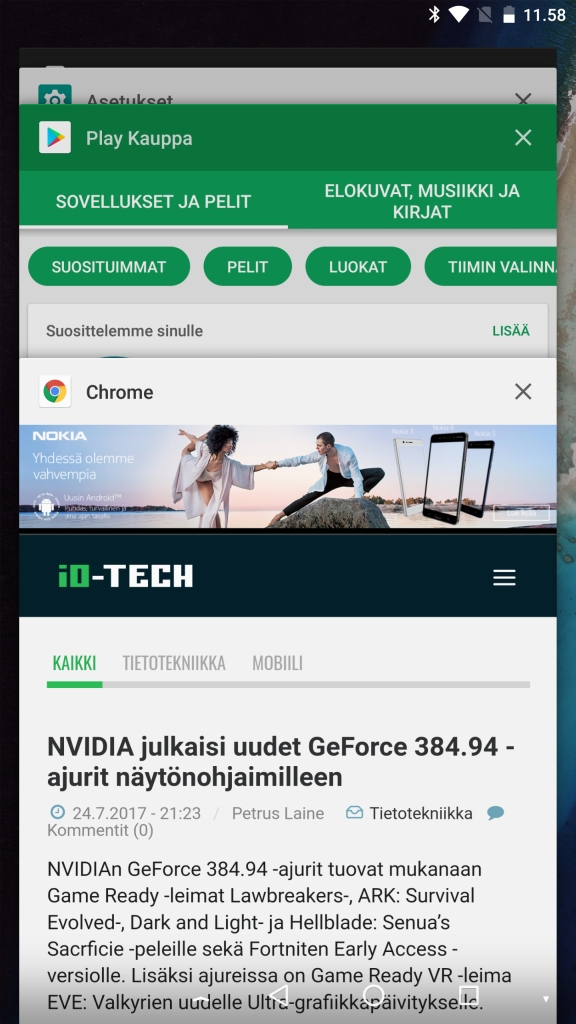Viewport: 576px width, 1024px height.
Task: Tap the Android home circle button
Action: coord(373,994)
